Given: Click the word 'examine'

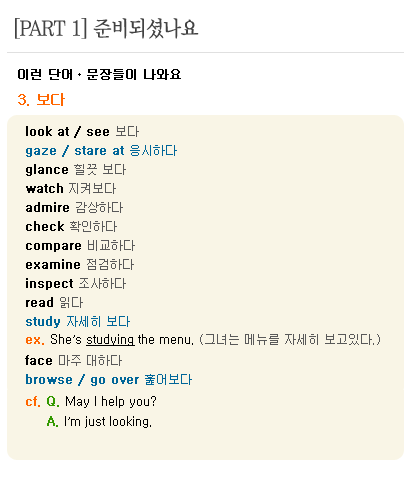Looking at the screenshot, I should click(x=53, y=265).
